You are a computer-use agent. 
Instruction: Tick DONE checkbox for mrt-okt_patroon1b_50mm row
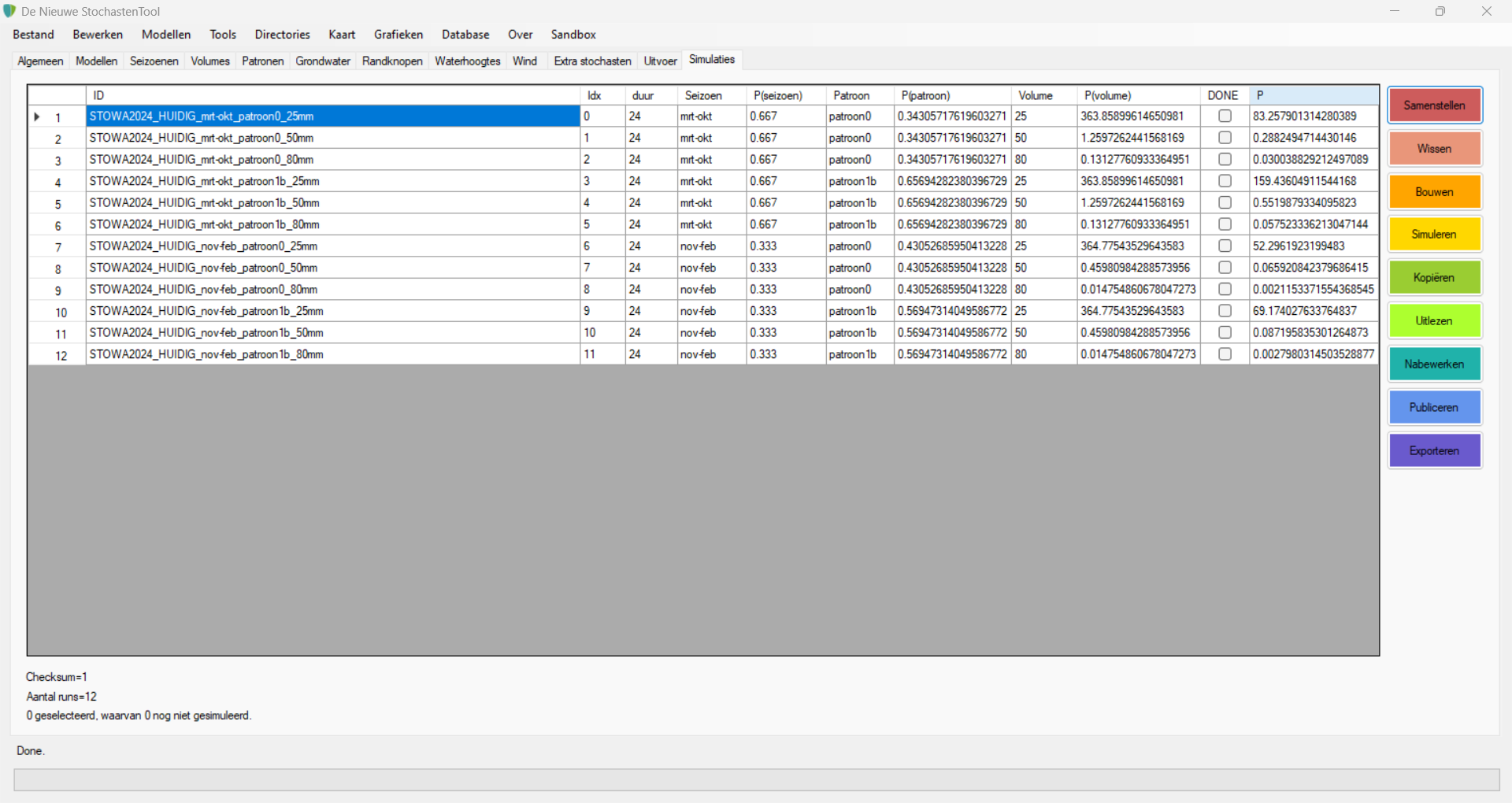[1225, 203]
